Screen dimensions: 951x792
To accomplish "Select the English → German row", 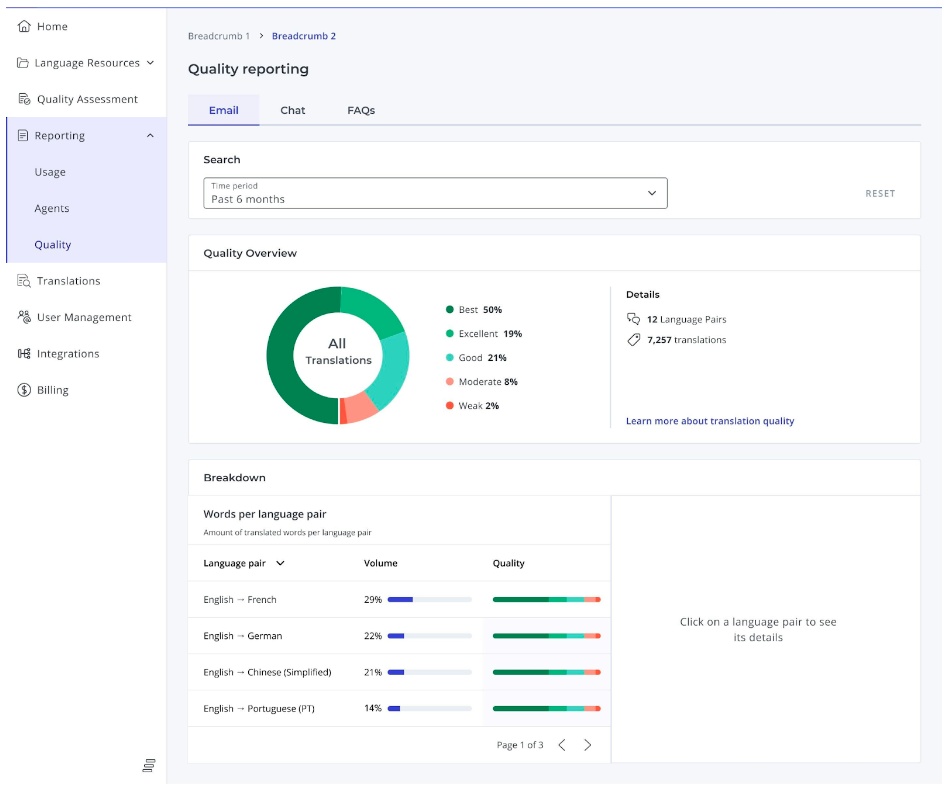I will [399, 636].
